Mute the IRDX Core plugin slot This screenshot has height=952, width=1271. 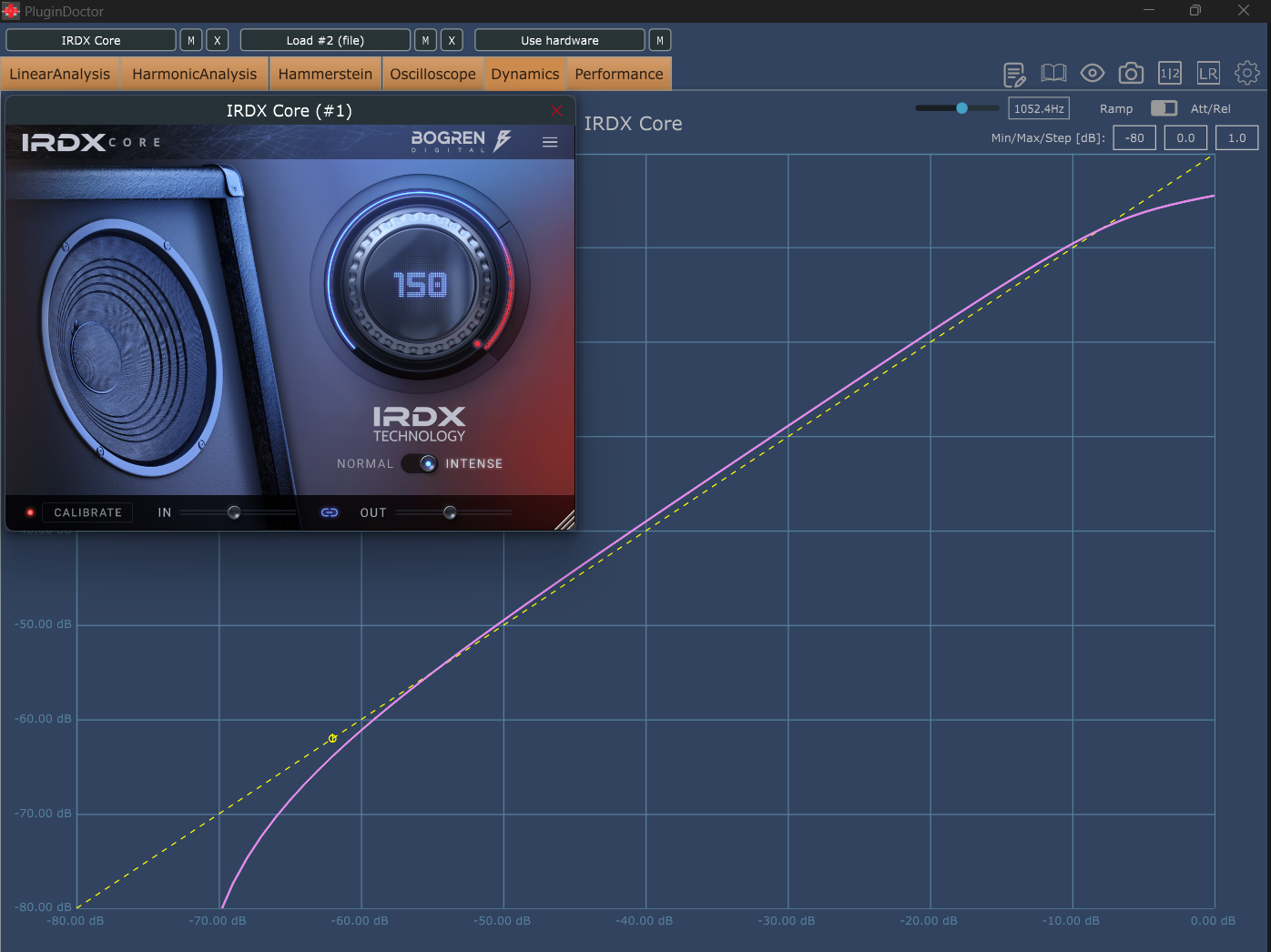pyautogui.click(x=191, y=40)
